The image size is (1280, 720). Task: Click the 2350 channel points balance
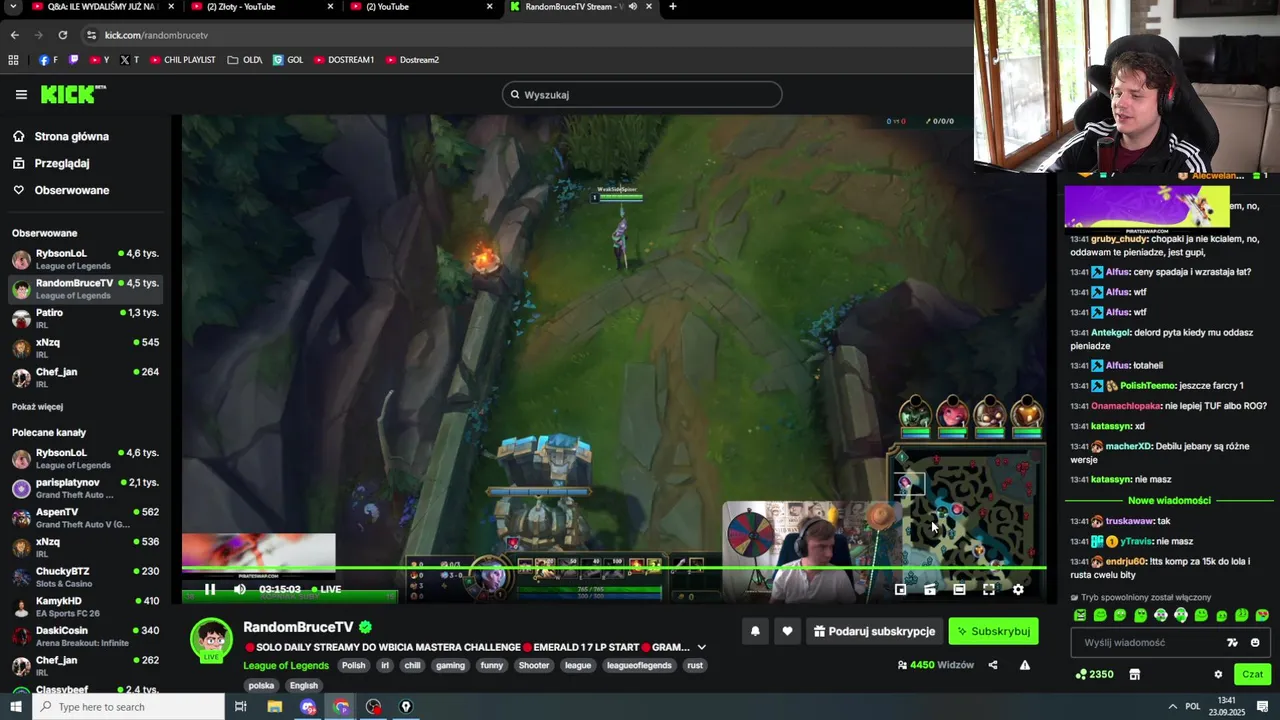tap(1094, 674)
